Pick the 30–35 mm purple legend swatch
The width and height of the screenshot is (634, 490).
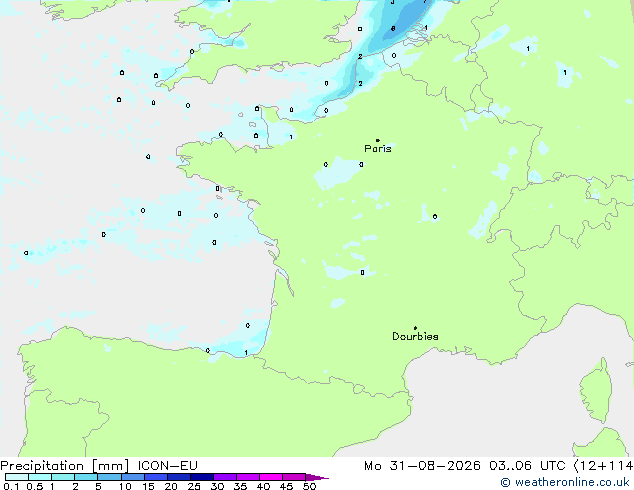click(225, 477)
